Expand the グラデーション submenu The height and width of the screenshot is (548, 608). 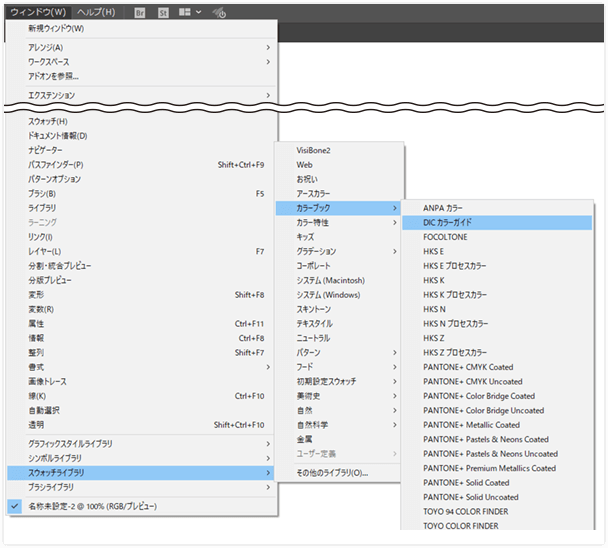pos(338,251)
